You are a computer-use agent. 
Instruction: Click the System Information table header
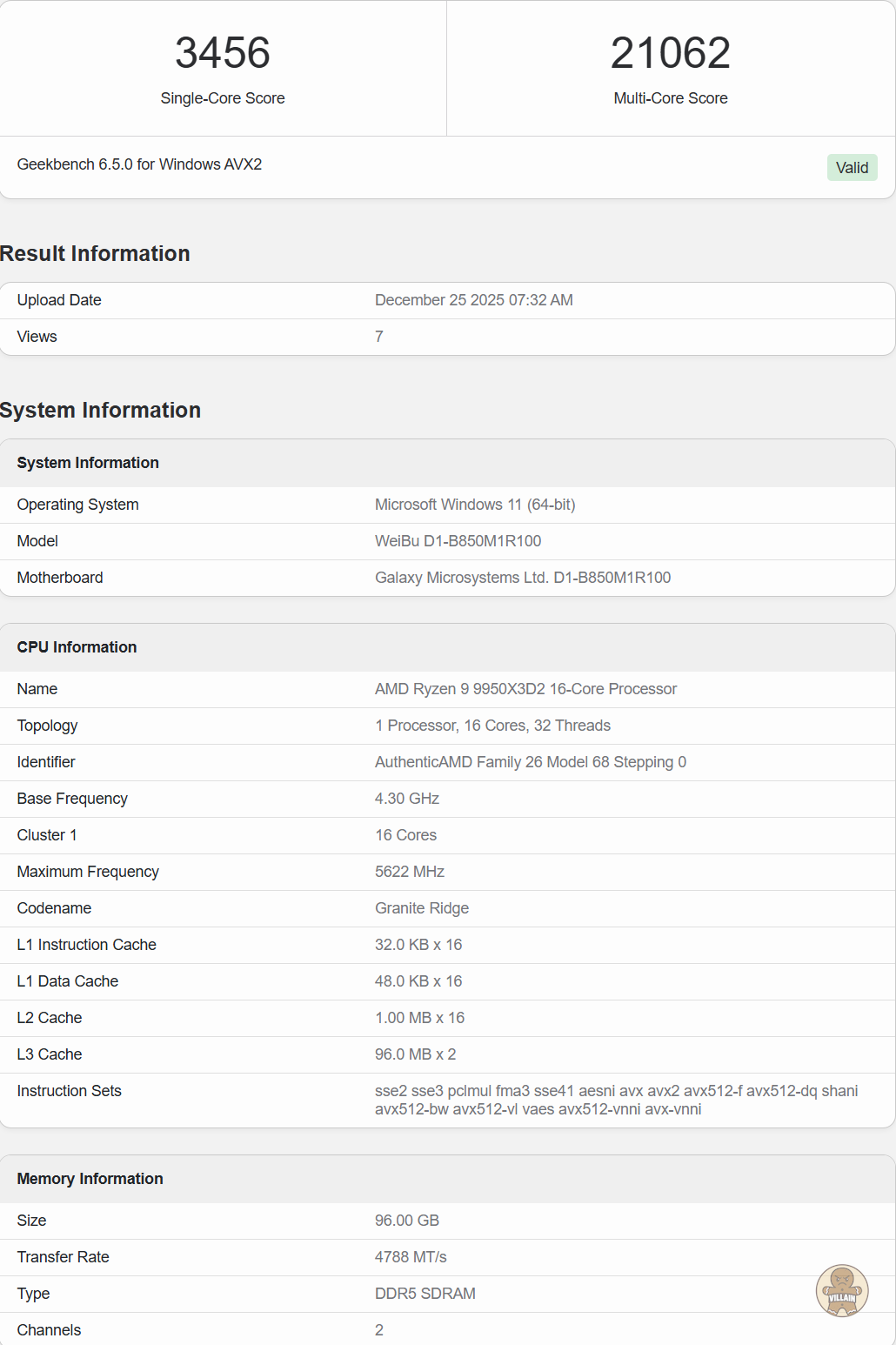[x=88, y=463]
